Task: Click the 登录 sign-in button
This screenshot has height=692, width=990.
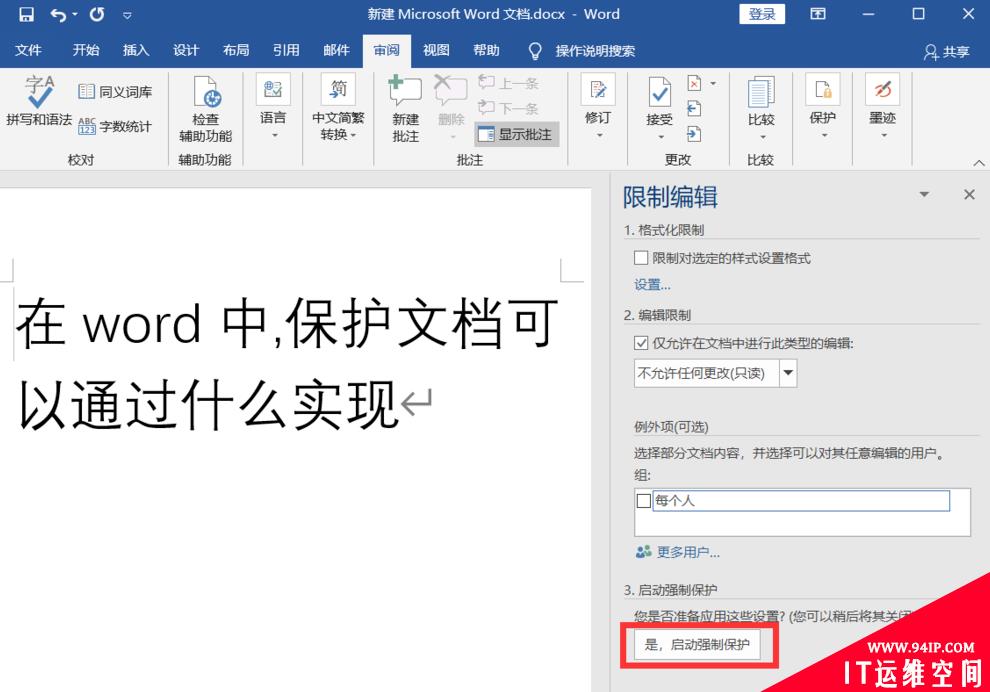Action: tap(762, 14)
